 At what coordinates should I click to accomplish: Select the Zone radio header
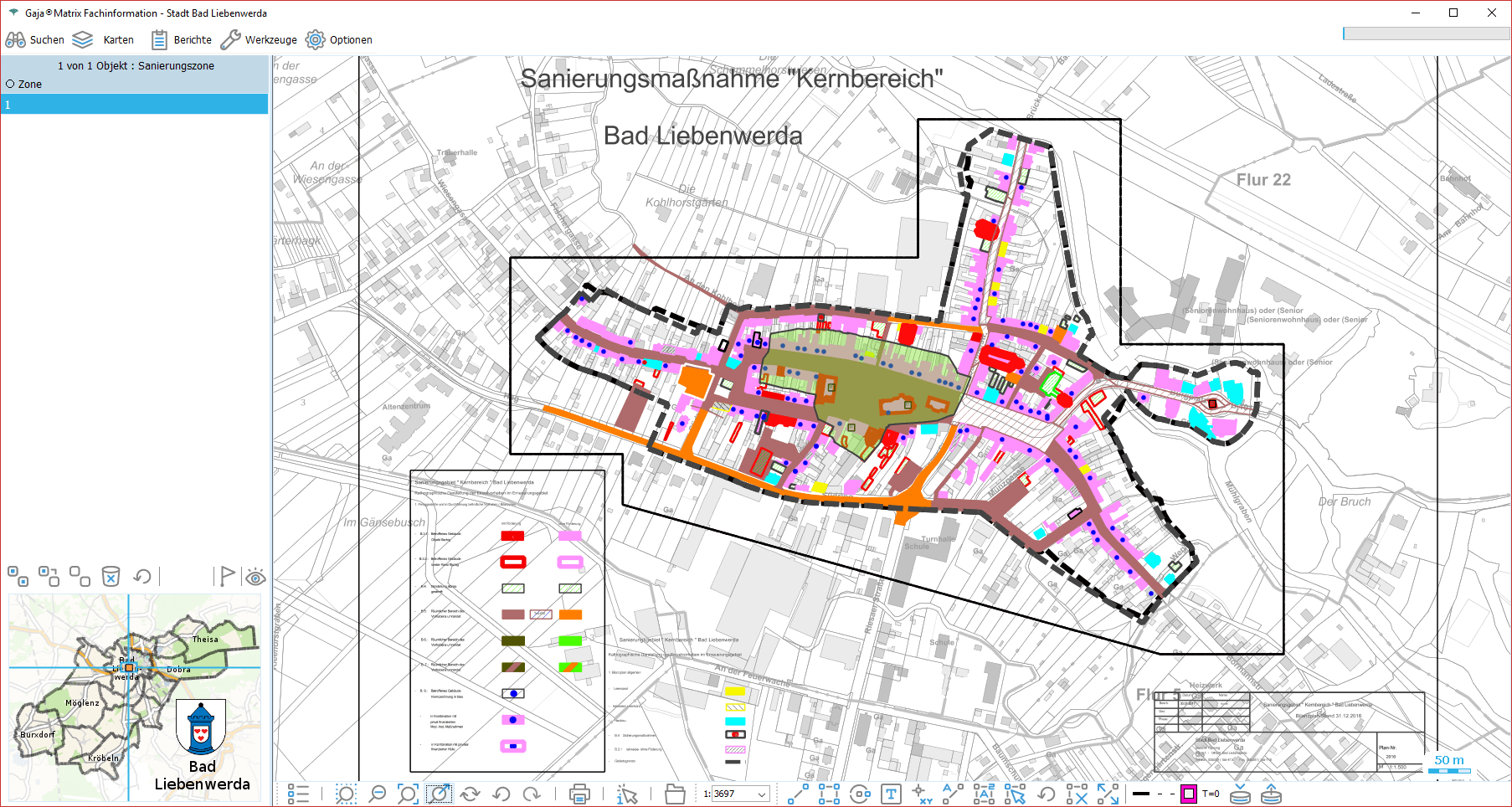click(11, 84)
